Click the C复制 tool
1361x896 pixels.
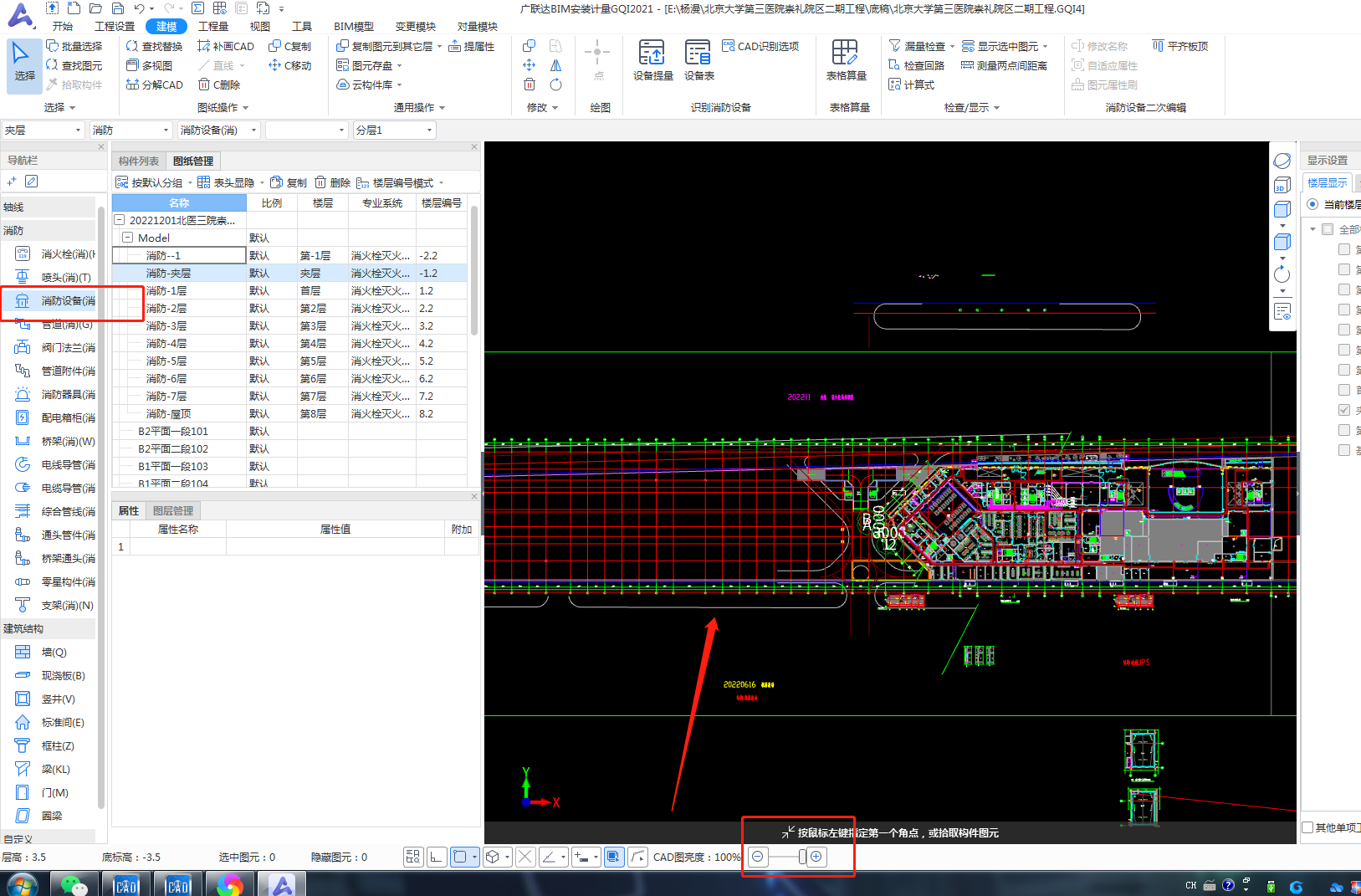click(x=289, y=46)
